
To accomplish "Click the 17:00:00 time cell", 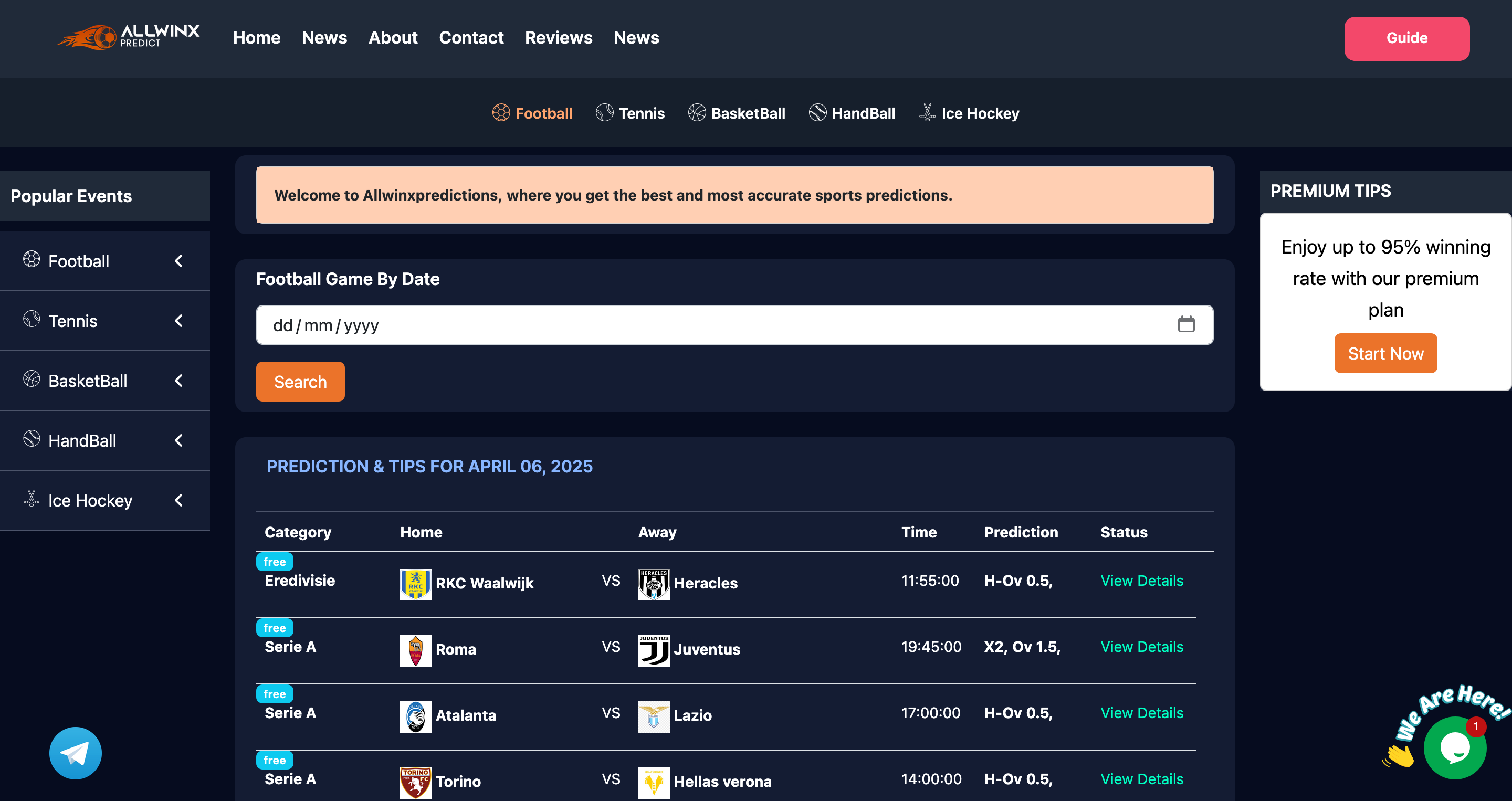I will click(x=931, y=713).
